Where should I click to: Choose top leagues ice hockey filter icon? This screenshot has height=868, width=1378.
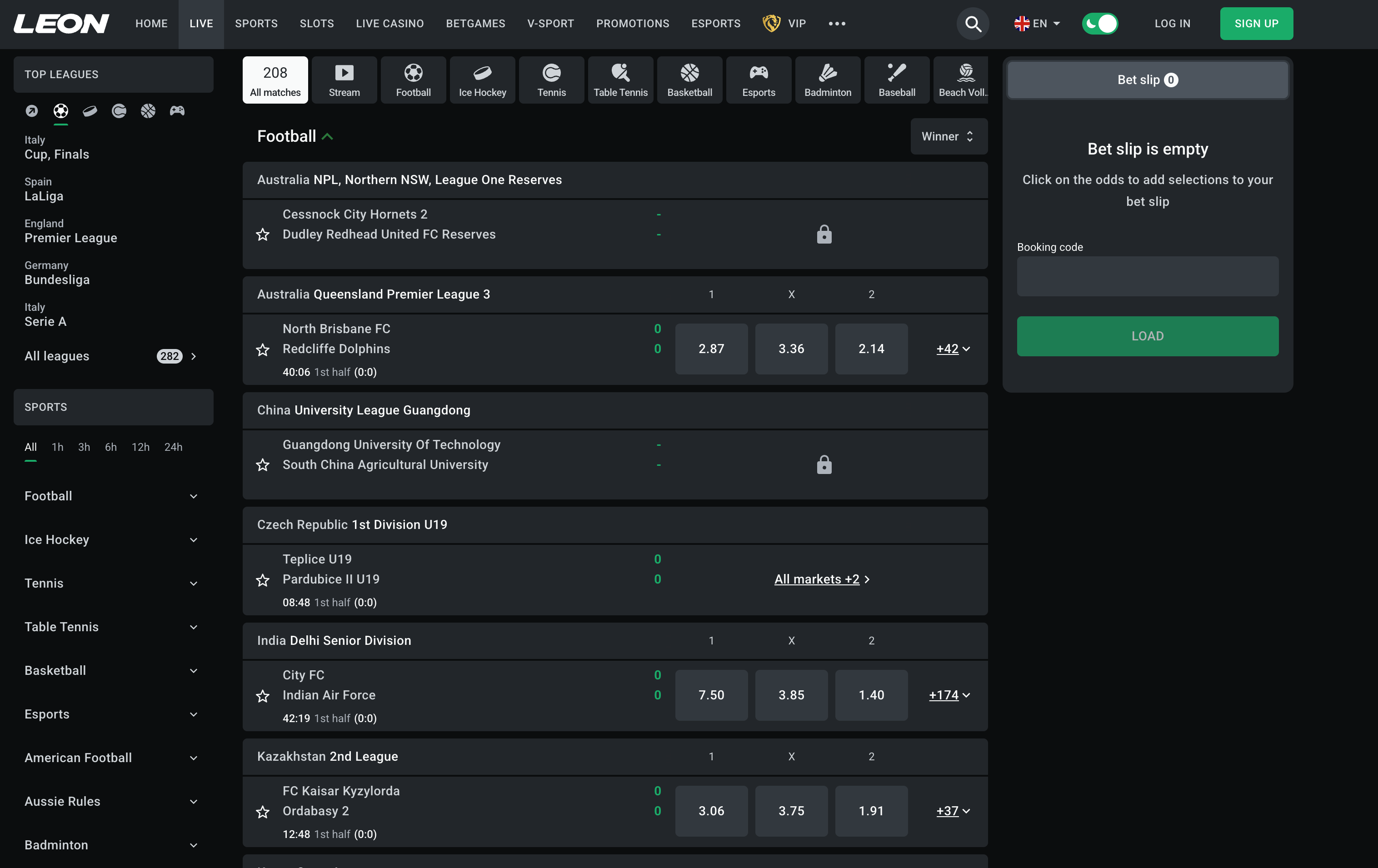point(90,110)
